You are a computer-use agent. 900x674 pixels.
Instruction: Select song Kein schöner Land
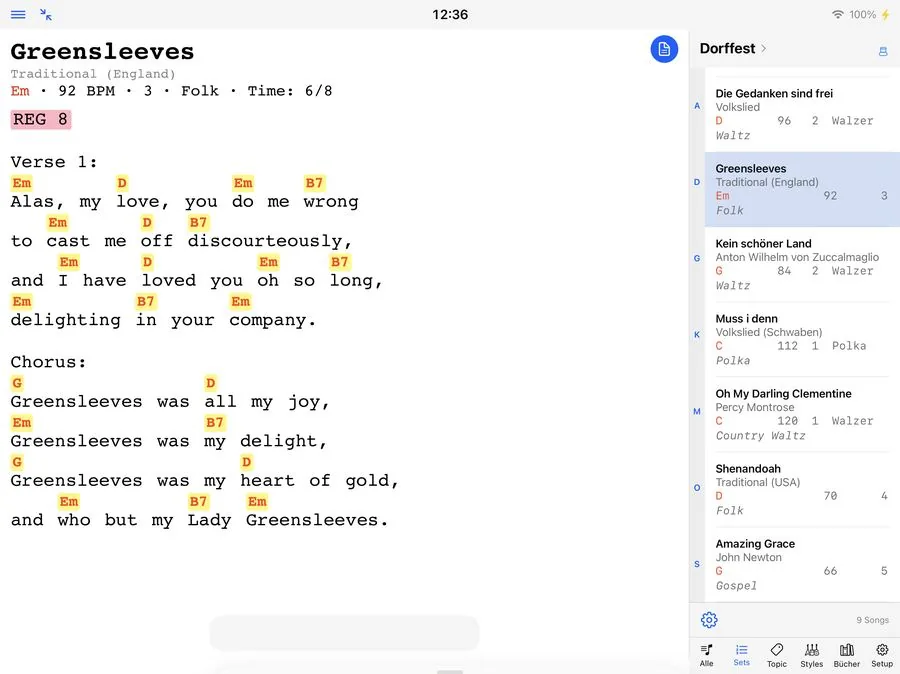[802, 264]
